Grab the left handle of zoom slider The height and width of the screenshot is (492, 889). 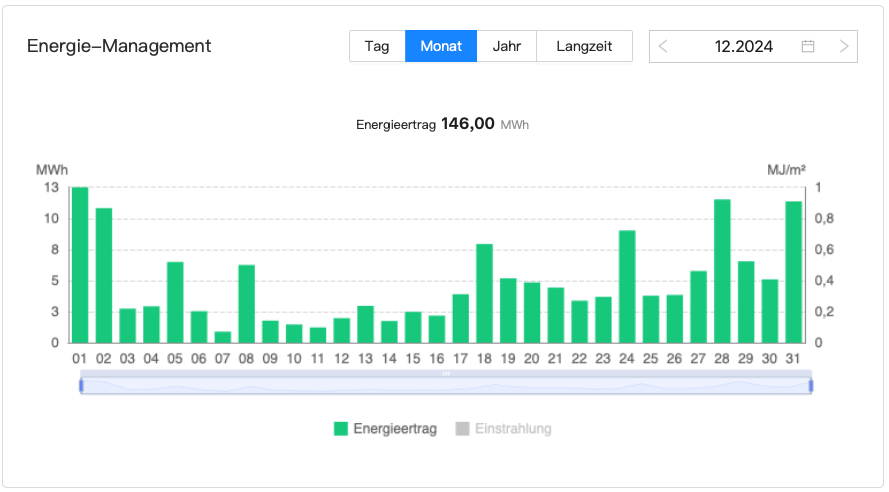(x=81, y=385)
